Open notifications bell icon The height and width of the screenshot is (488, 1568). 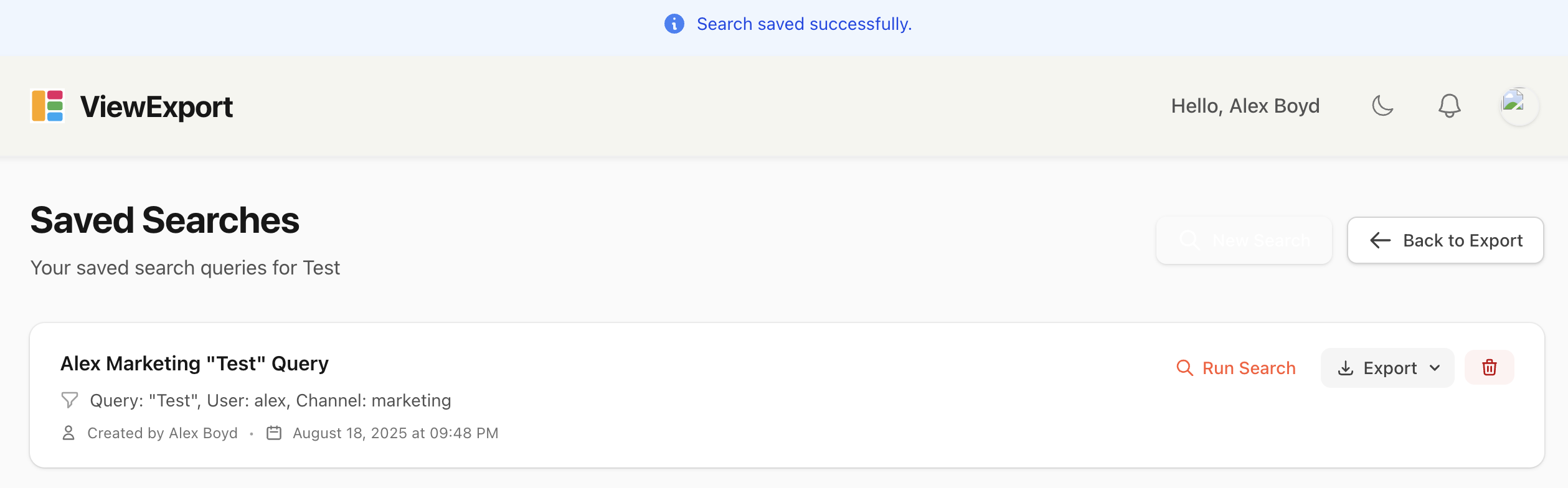click(1449, 106)
